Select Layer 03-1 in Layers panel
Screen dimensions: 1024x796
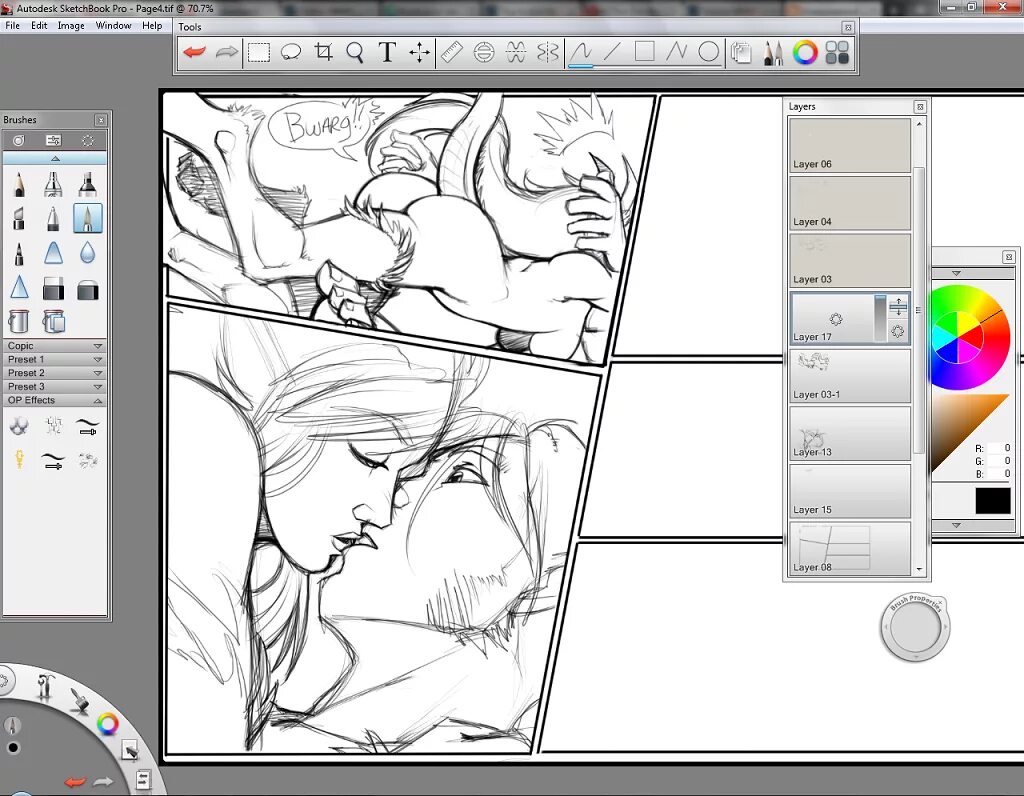[x=850, y=375]
